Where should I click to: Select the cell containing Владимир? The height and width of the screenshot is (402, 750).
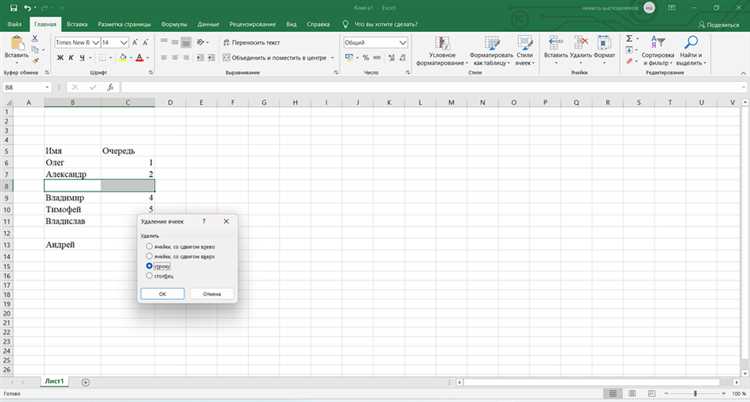(x=72, y=197)
